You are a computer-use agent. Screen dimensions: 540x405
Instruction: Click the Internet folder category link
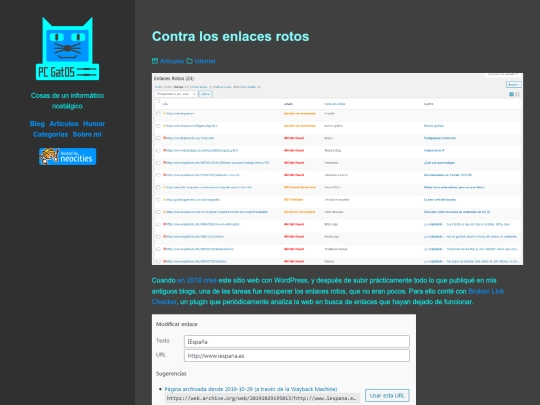click(205, 61)
